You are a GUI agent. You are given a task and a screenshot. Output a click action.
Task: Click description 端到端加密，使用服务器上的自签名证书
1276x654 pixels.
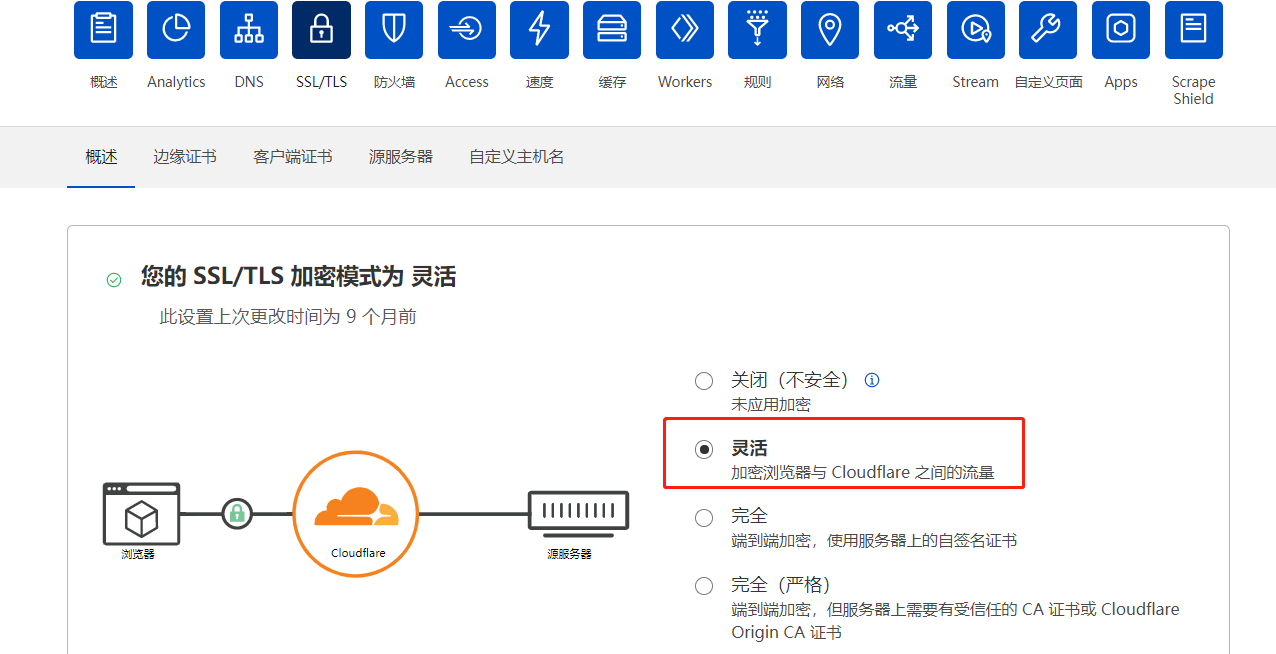(874, 541)
